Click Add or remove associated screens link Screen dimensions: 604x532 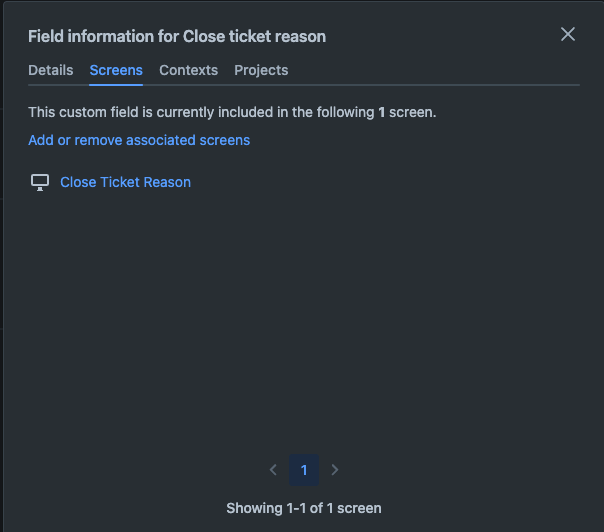click(x=139, y=140)
